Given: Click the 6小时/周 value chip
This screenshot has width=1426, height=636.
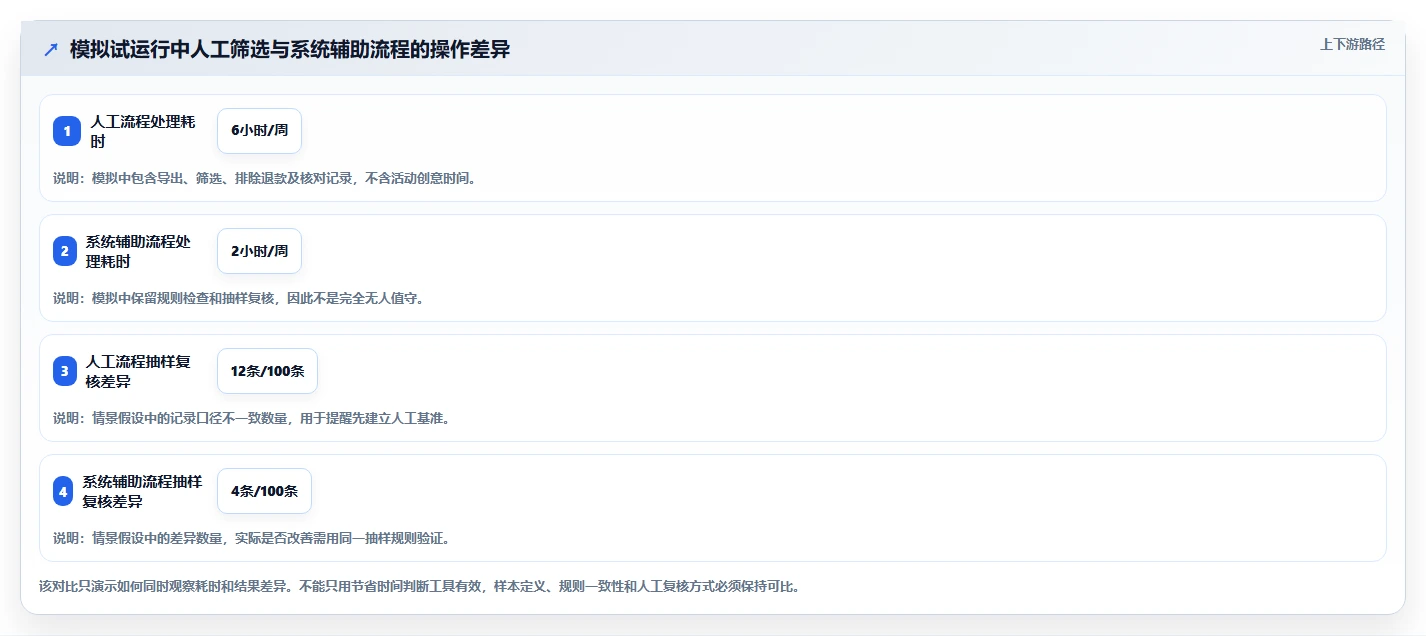Looking at the screenshot, I should [x=259, y=131].
